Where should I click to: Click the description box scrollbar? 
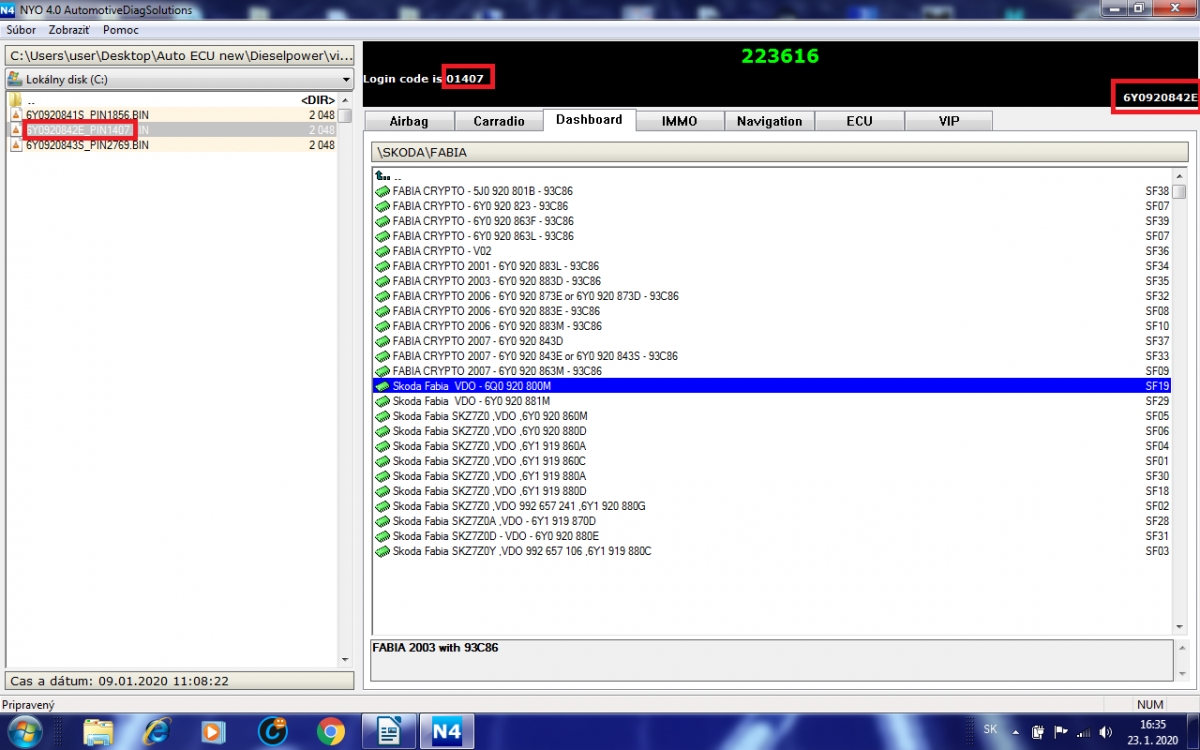tap(1180, 660)
